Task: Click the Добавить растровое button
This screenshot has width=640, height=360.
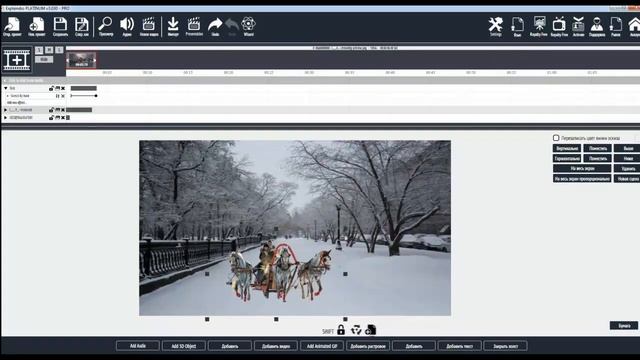Action: pyautogui.click(x=368, y=346)
